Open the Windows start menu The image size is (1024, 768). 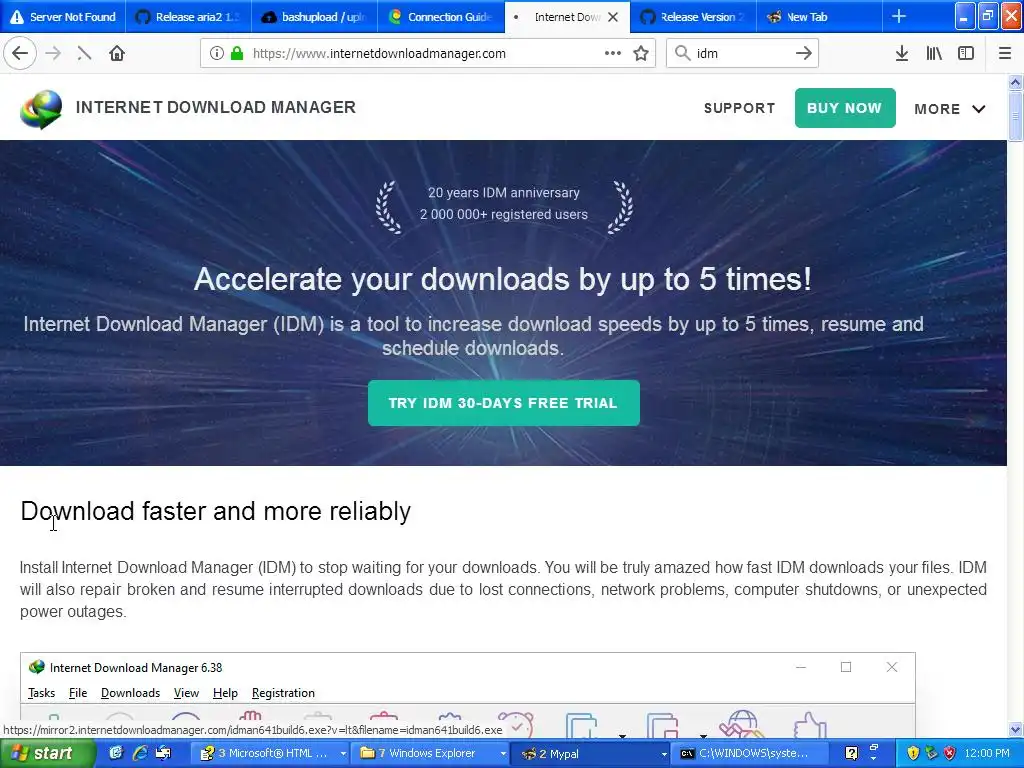[x=47, y=753]
